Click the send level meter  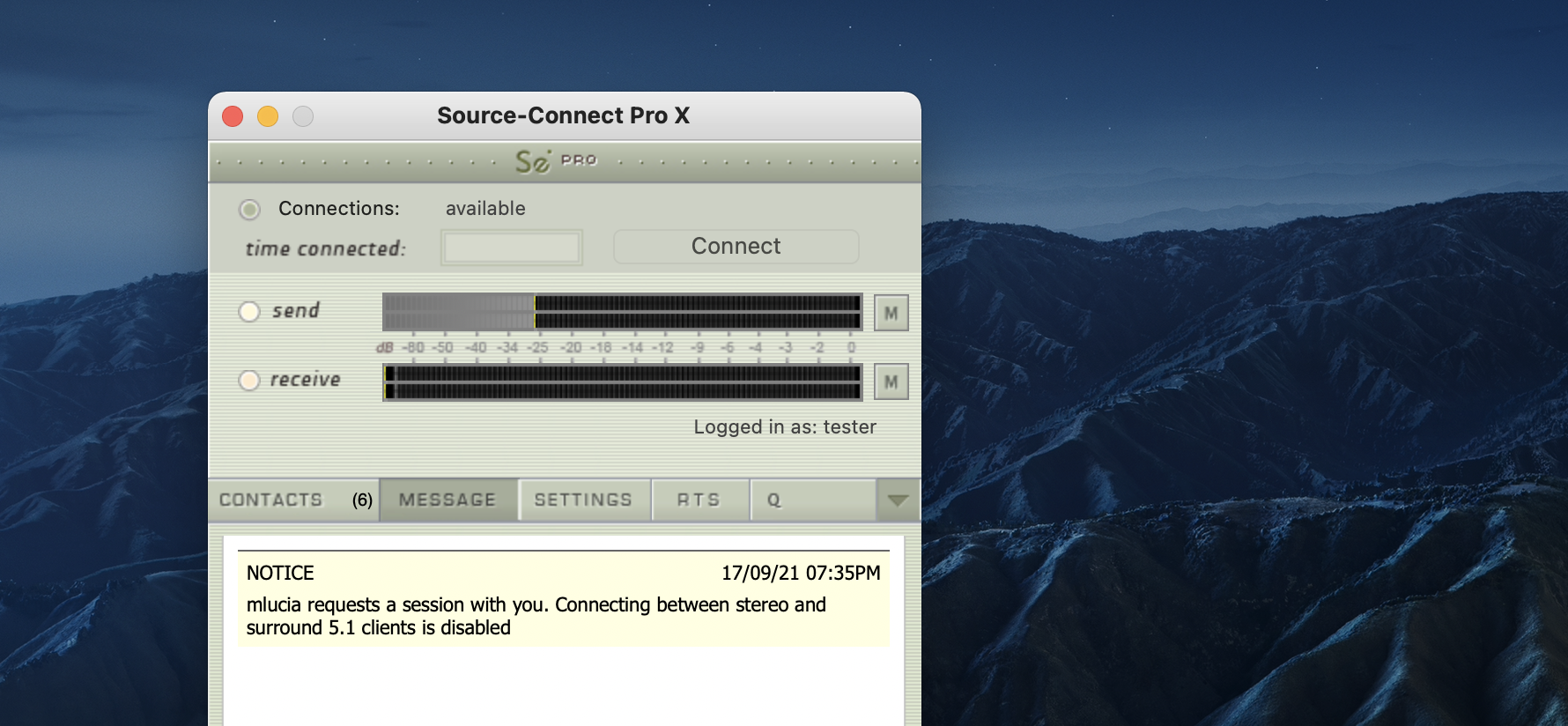pos(622,312)
